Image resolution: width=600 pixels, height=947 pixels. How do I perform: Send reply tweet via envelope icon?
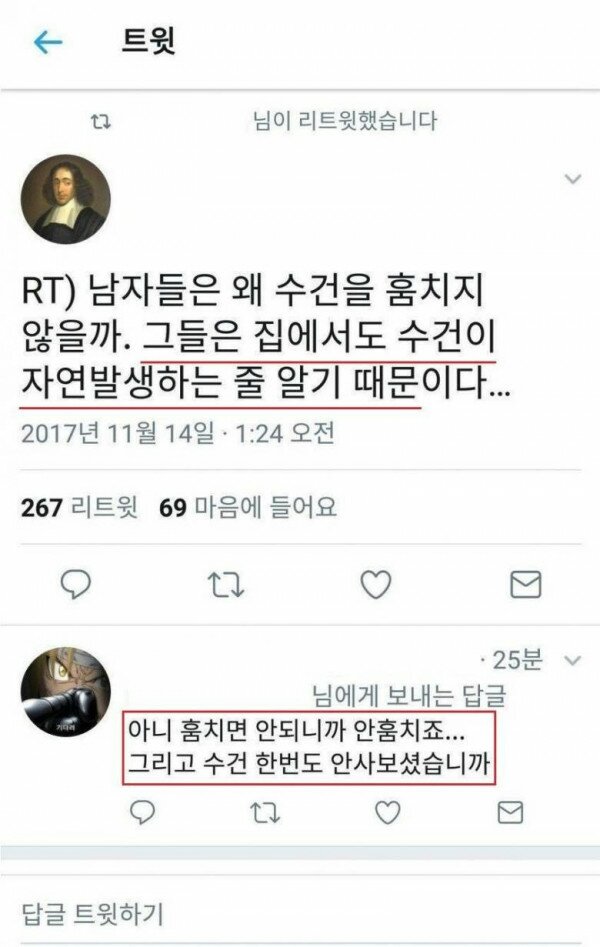510,812
